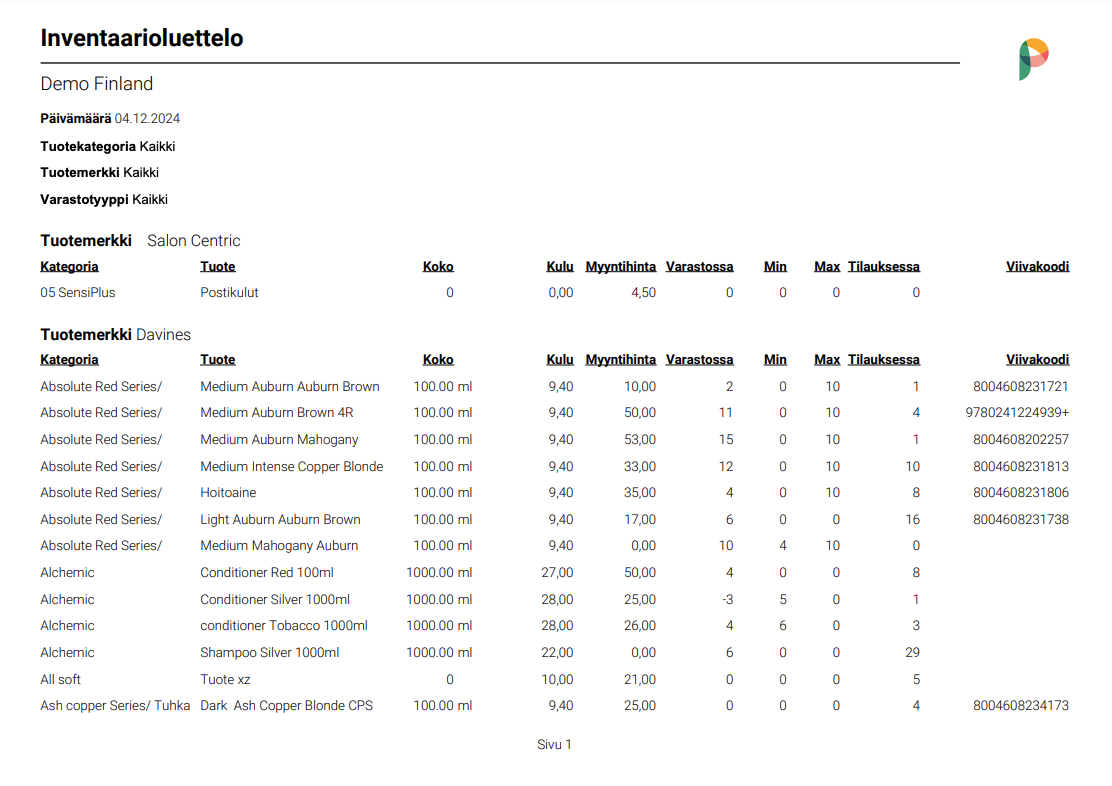Select product Medium Auburn Mahogany
The image size is (1112, 786).
pos(279,440)
